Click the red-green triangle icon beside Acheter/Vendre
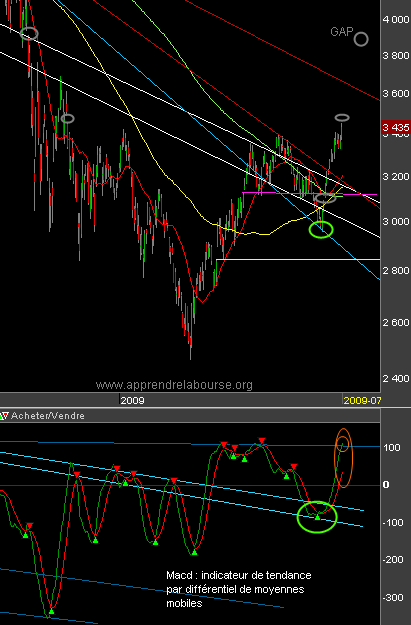411x625 pixels. [4, 416]
